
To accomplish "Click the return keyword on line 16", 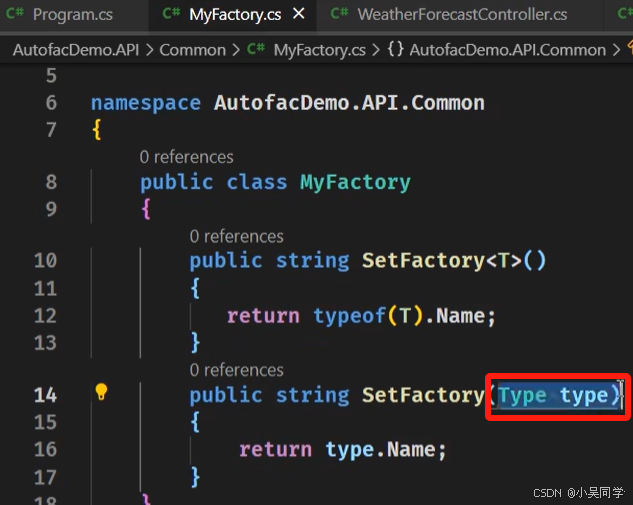I will pyautogui.click(x=275, y=450).
